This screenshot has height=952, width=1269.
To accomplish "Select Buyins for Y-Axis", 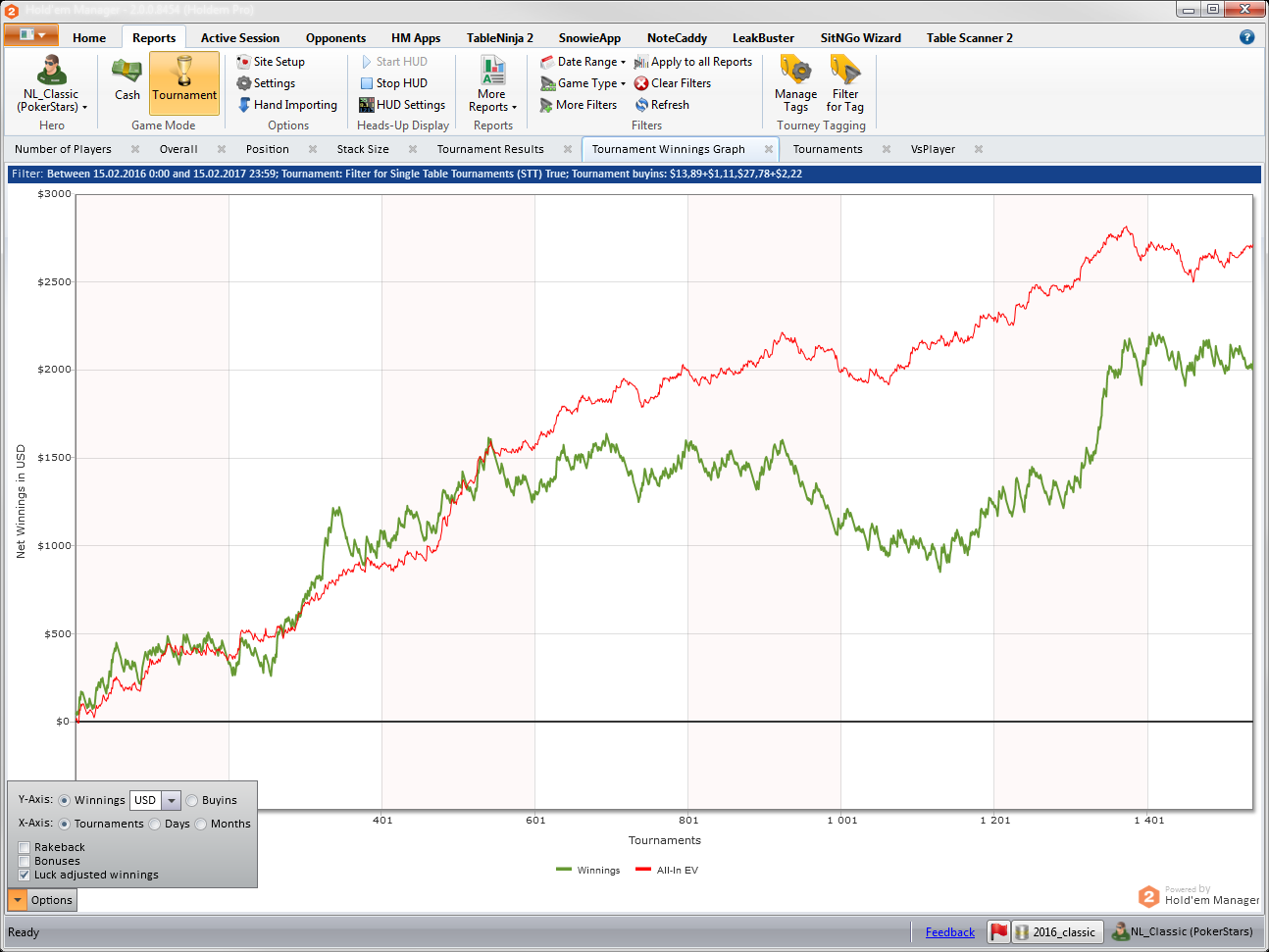I will pos(192,800).
